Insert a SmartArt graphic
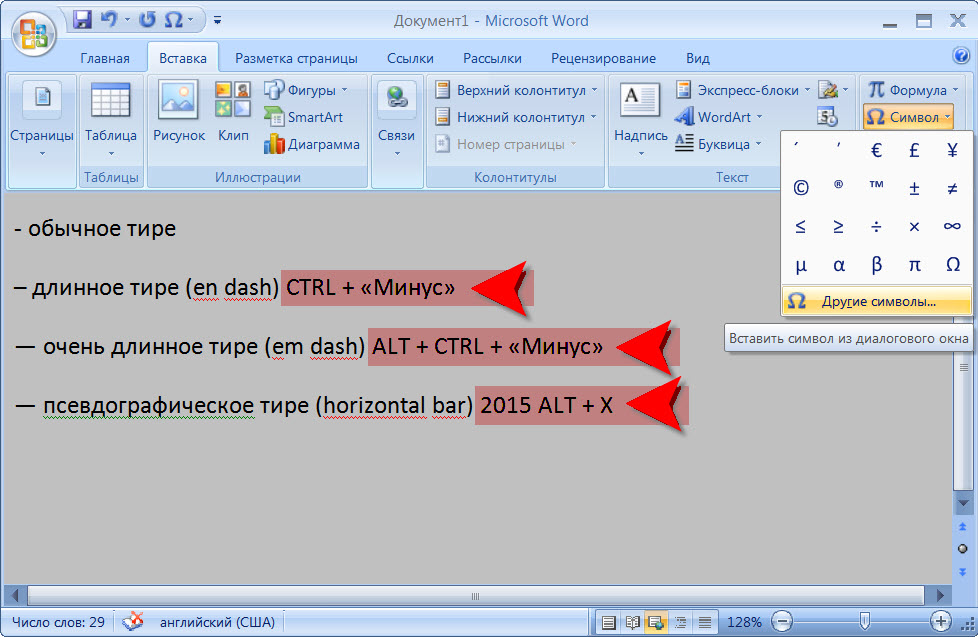The width and height of the screenshot is (978, 637). pos(304,117)
